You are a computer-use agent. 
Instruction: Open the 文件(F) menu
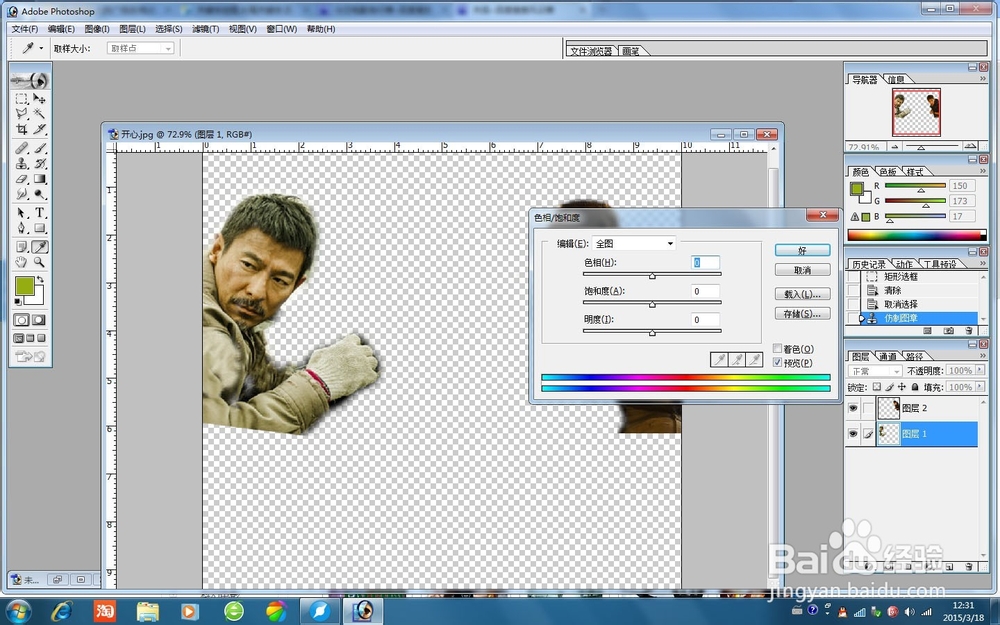tap(25, 29)
